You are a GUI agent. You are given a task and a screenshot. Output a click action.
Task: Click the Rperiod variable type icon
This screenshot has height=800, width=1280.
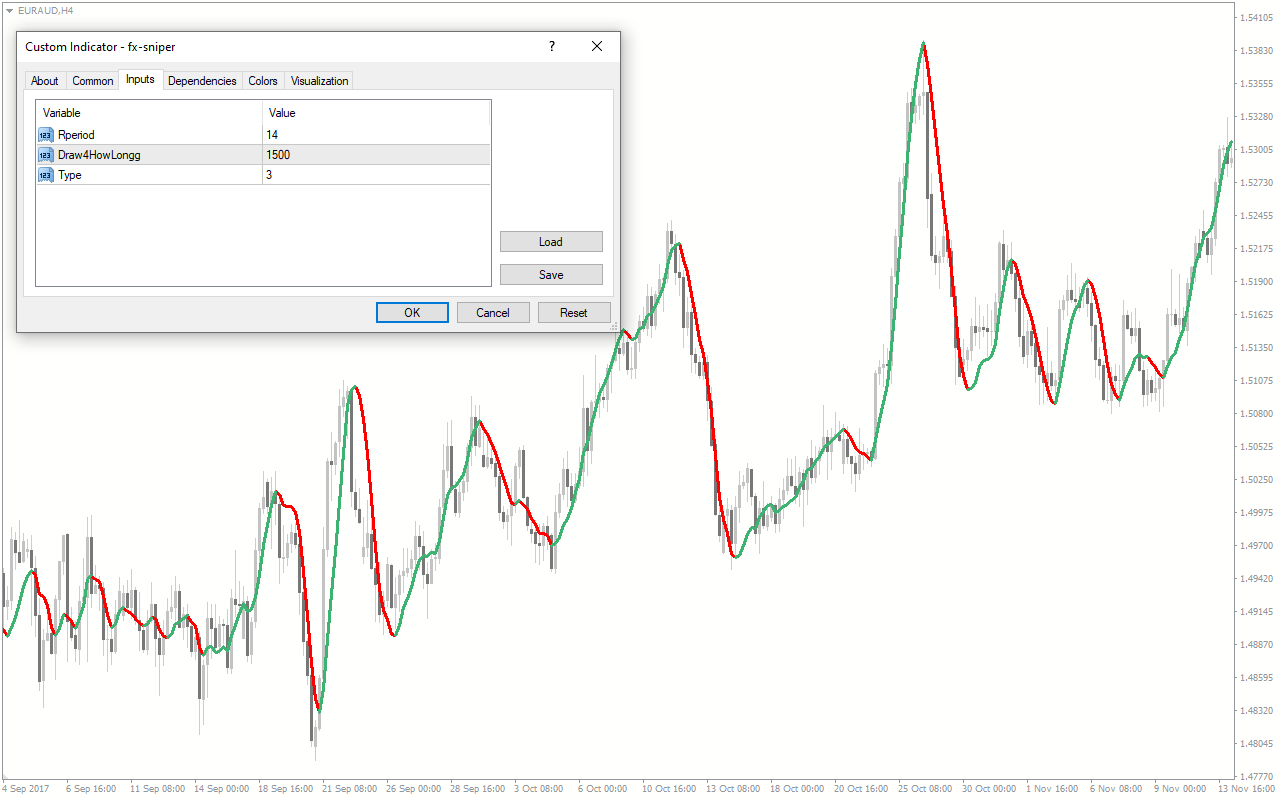coord(46,135)
